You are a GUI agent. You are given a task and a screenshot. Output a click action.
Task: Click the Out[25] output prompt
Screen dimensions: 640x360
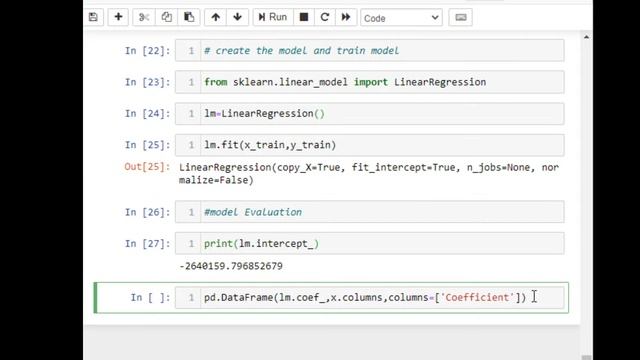[x=147, y=167]
